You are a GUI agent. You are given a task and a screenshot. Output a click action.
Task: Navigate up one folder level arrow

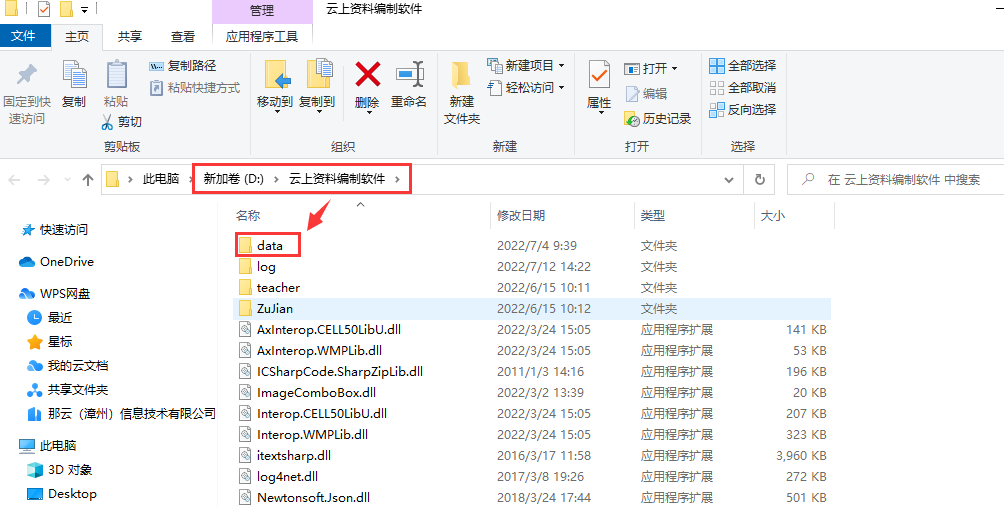click(88, 180)
